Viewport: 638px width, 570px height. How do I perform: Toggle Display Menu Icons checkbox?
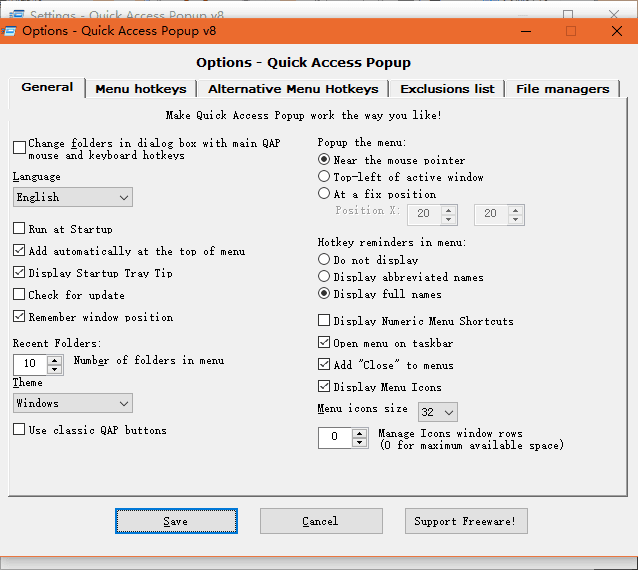point(324,386)
